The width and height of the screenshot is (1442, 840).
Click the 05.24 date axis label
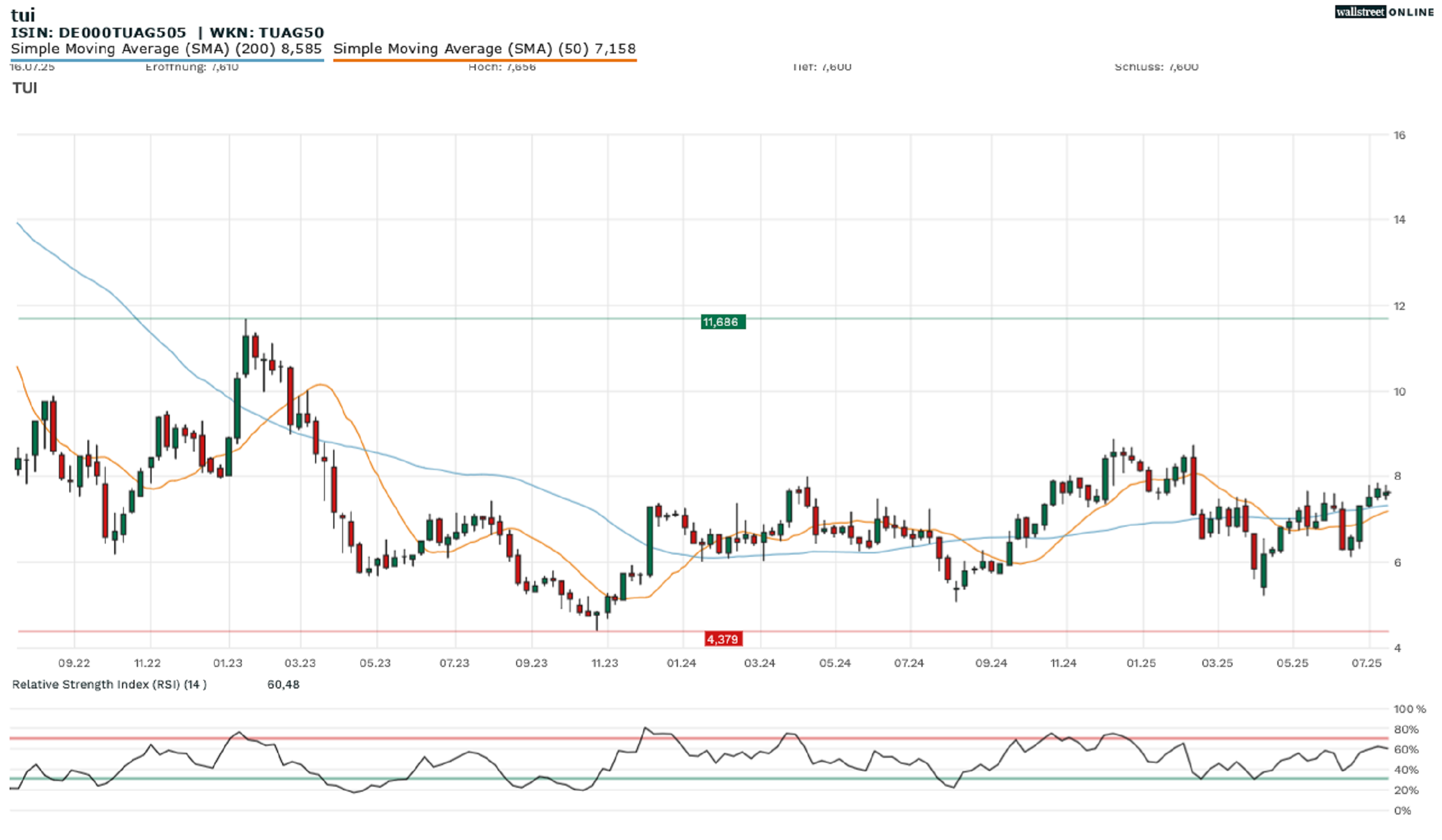click(x=836, y=663)
